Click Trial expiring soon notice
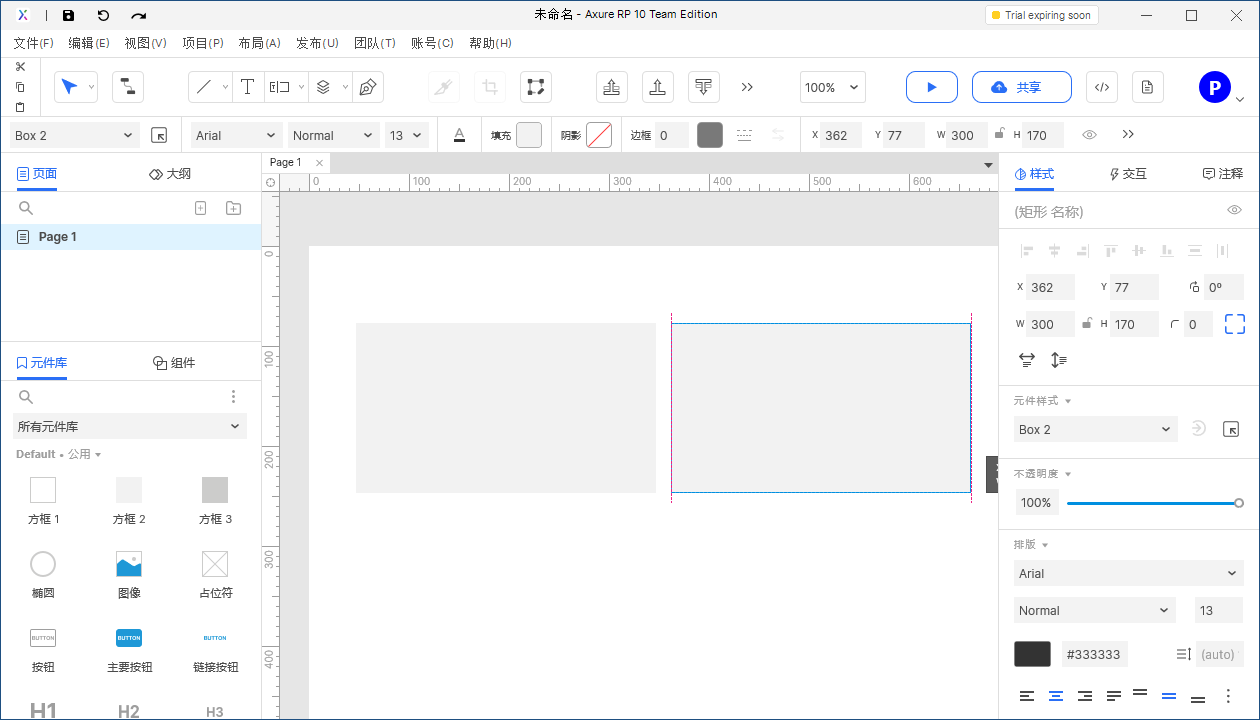Viewport: 1260px width, 720px height. 1041,15
